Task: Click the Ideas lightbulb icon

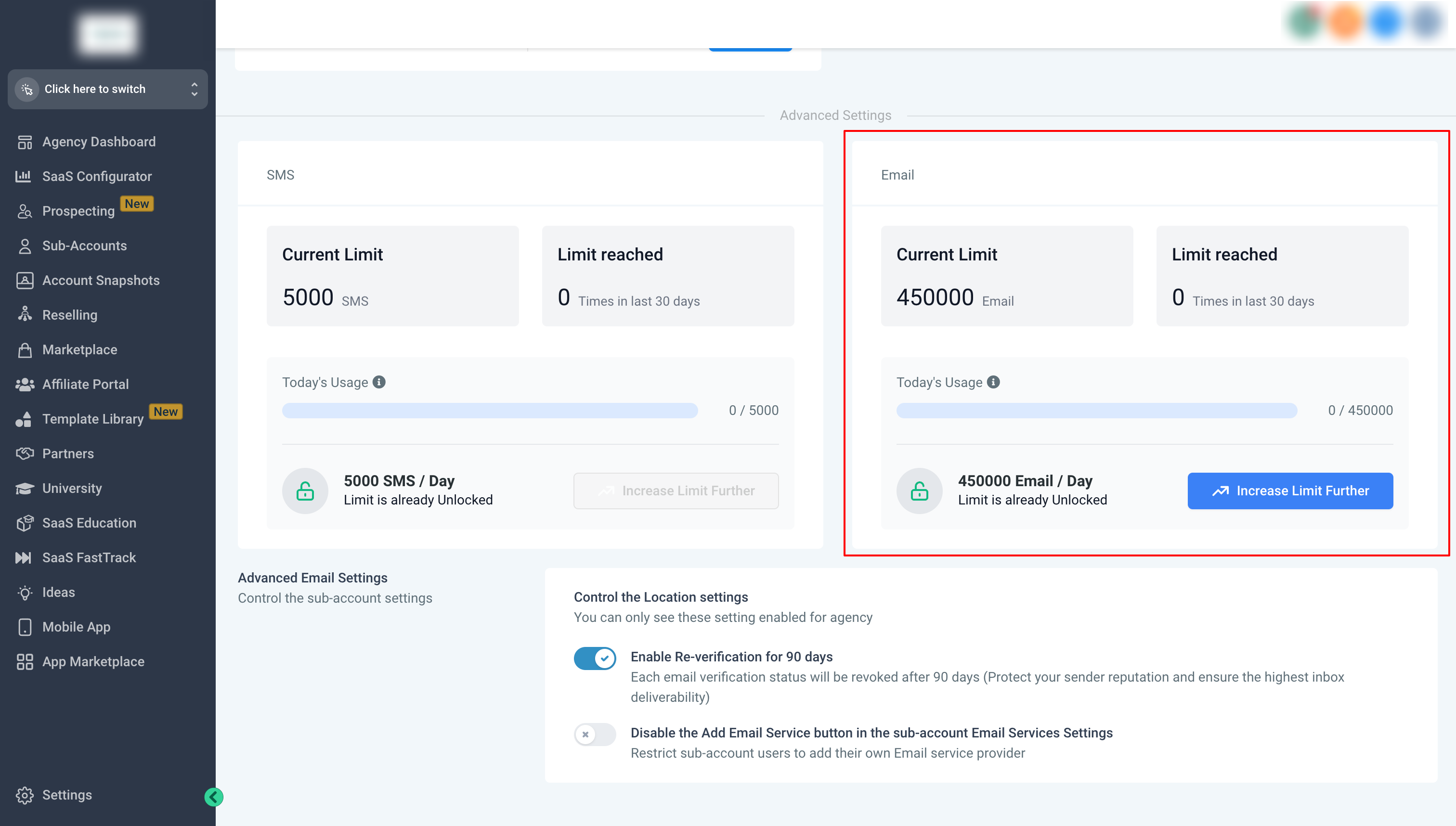Action: [25, 593]
